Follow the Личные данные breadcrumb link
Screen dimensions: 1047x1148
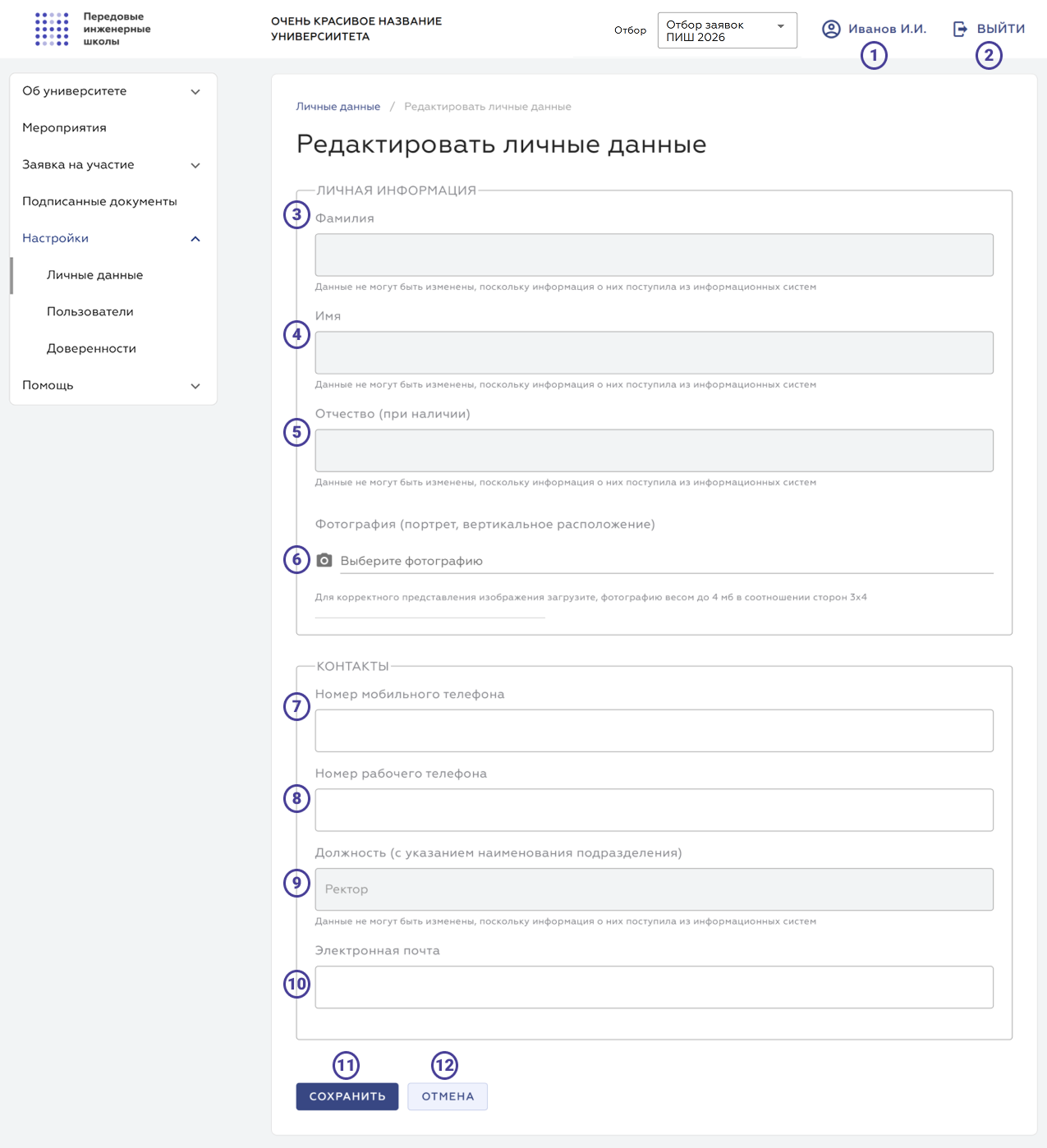click(338, 107)
